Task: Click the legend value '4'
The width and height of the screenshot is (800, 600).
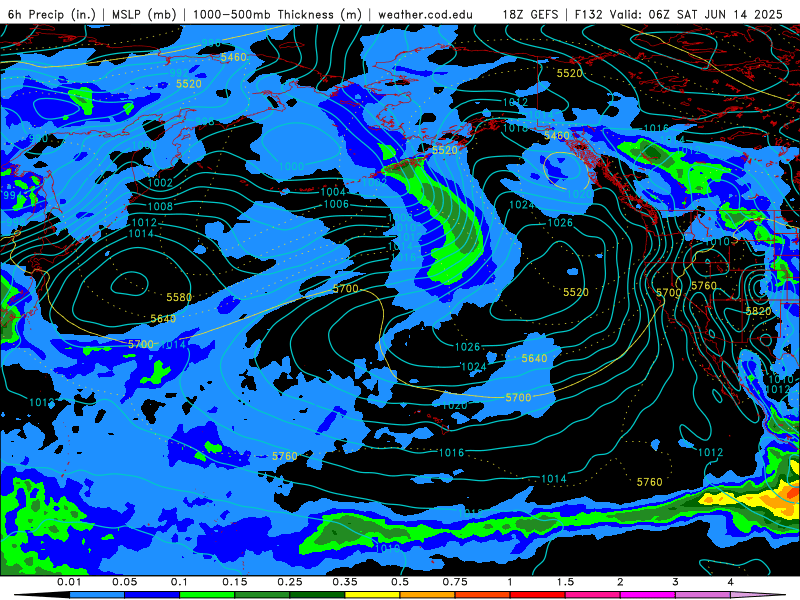Action: (x=731, y=582)
